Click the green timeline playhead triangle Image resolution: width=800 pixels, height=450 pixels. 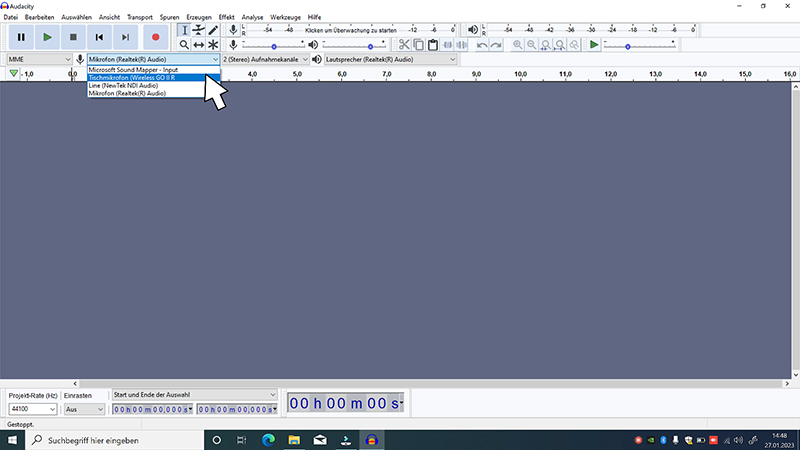click(x=13, y=74)
